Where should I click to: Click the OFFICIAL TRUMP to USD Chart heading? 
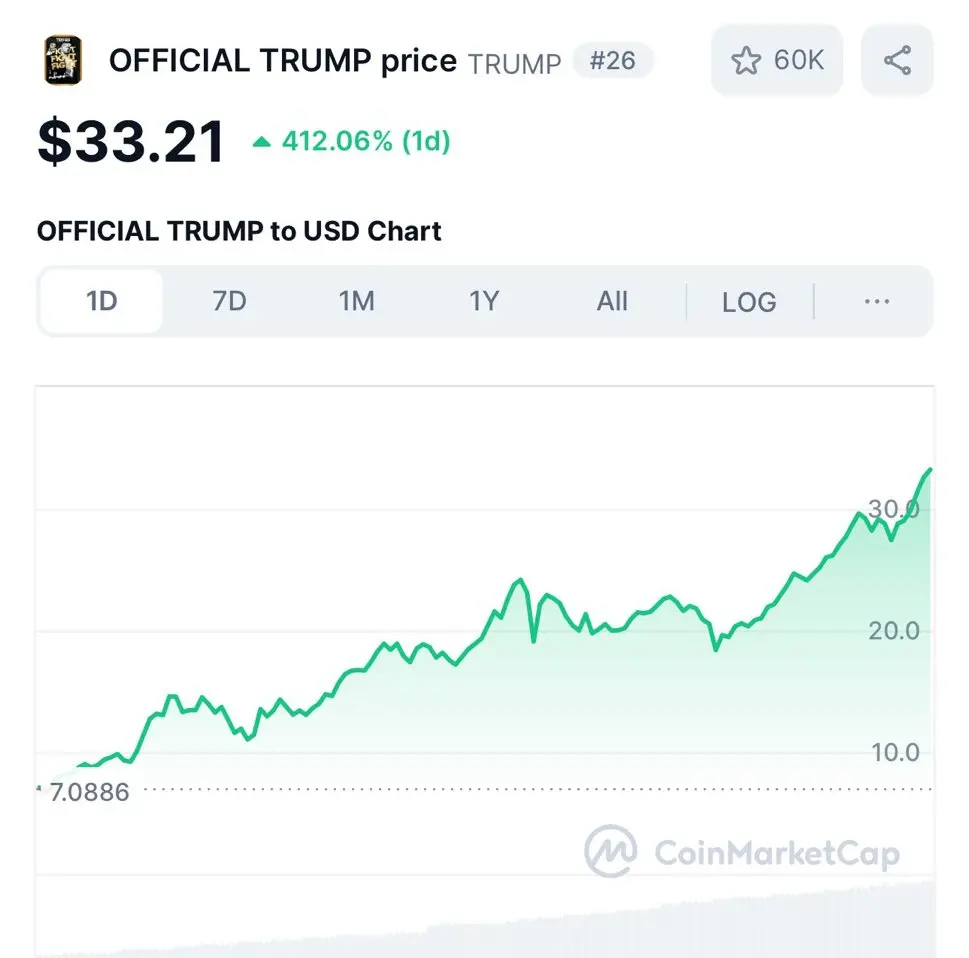click(239, 232)
